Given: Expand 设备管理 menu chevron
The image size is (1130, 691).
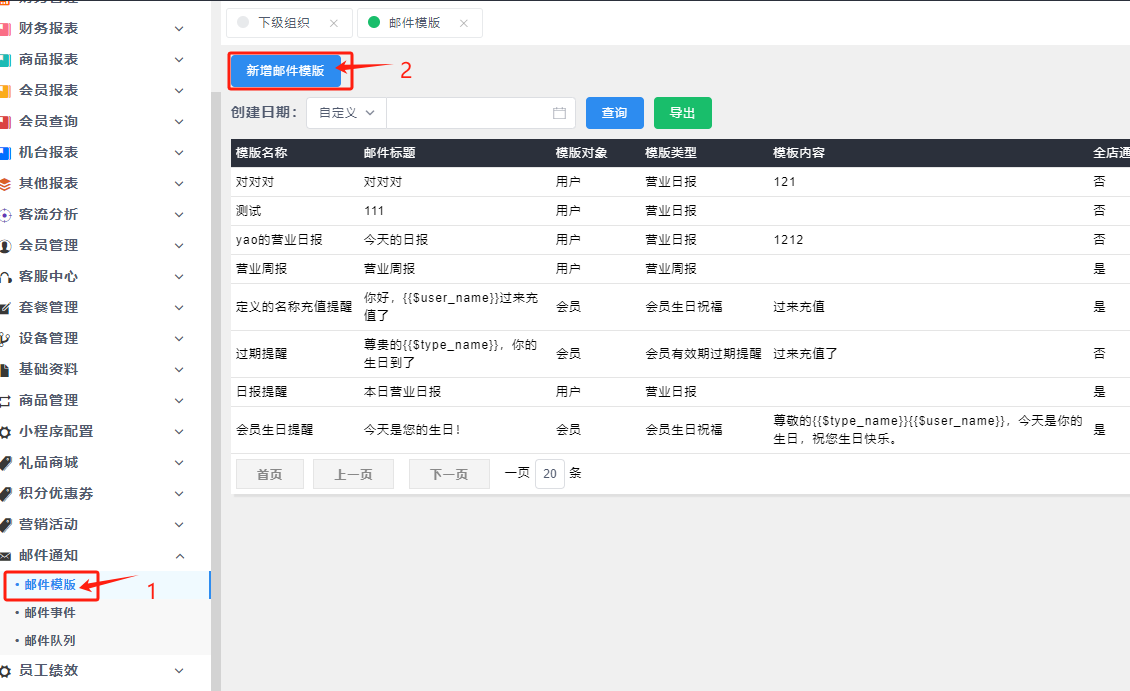Looking at the screenshot, I should [179, 339].
